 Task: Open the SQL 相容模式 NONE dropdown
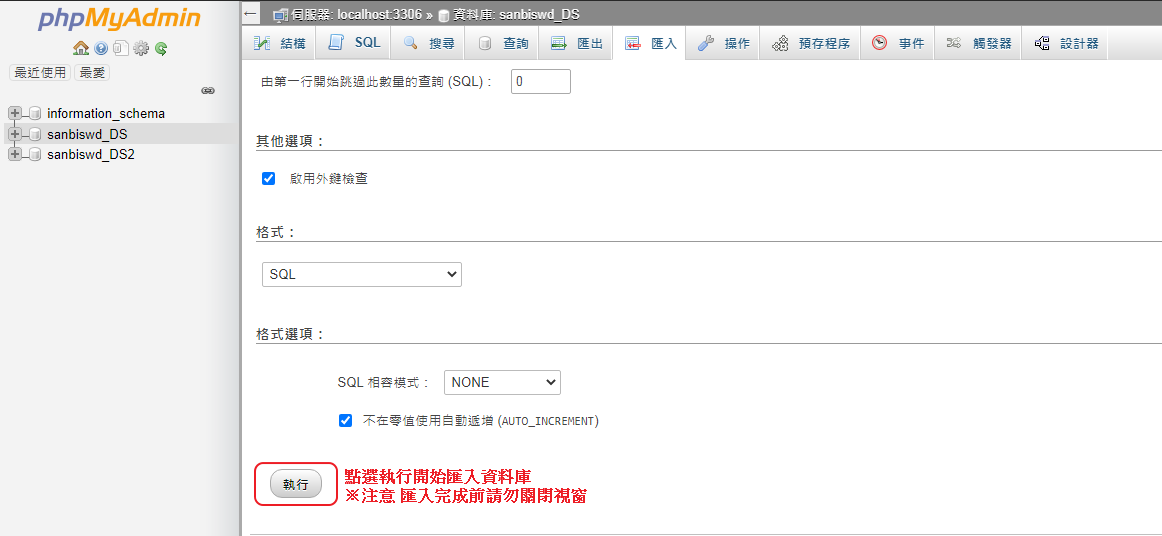coord(502,382)
